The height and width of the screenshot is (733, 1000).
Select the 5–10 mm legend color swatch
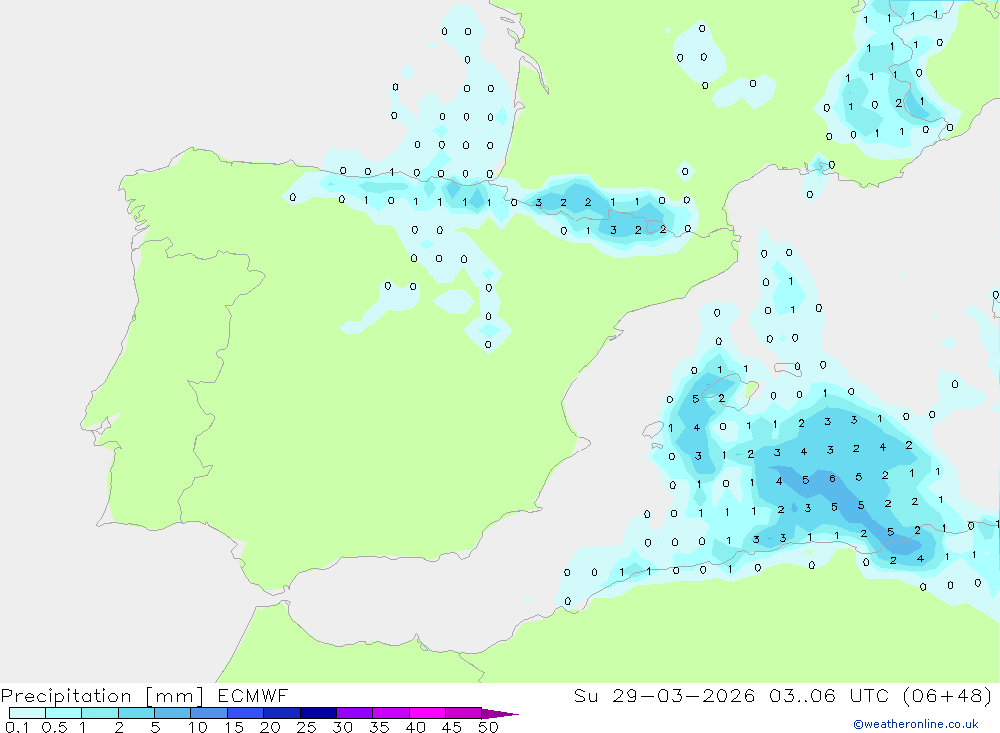tap(173, 713)
